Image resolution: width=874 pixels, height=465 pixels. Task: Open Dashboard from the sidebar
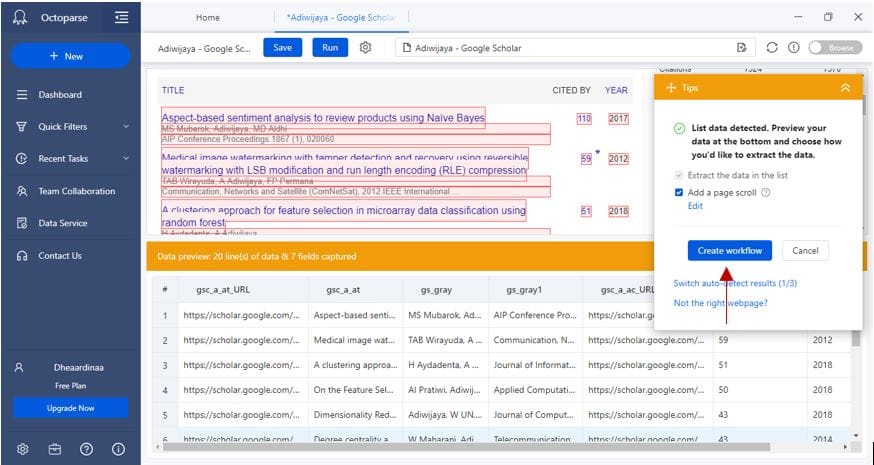[x=60, y=95]
